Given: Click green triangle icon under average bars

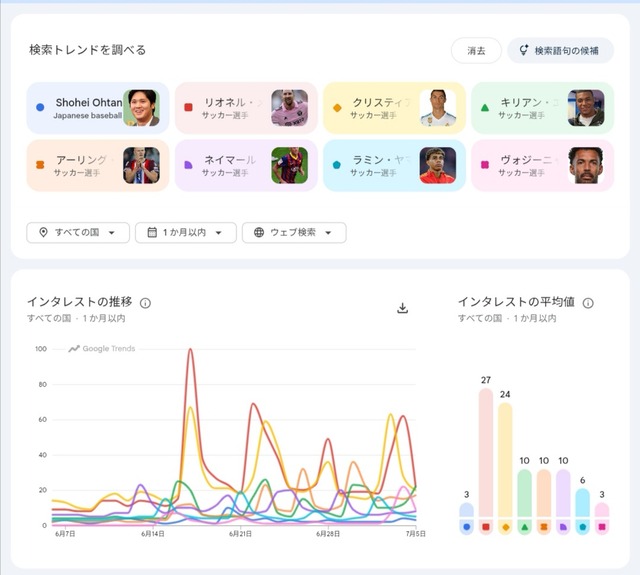Looking at the screenshot, I should click(524, 527).
